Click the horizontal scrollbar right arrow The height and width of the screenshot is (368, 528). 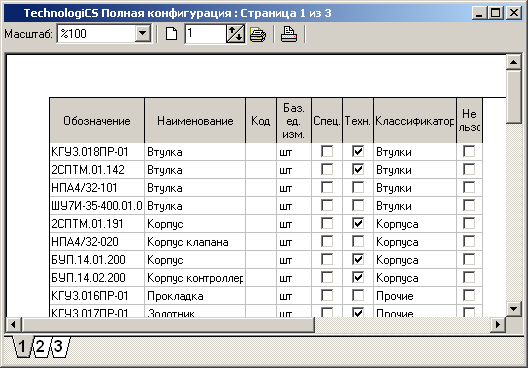pyautogui.click(x=498, y=325)
